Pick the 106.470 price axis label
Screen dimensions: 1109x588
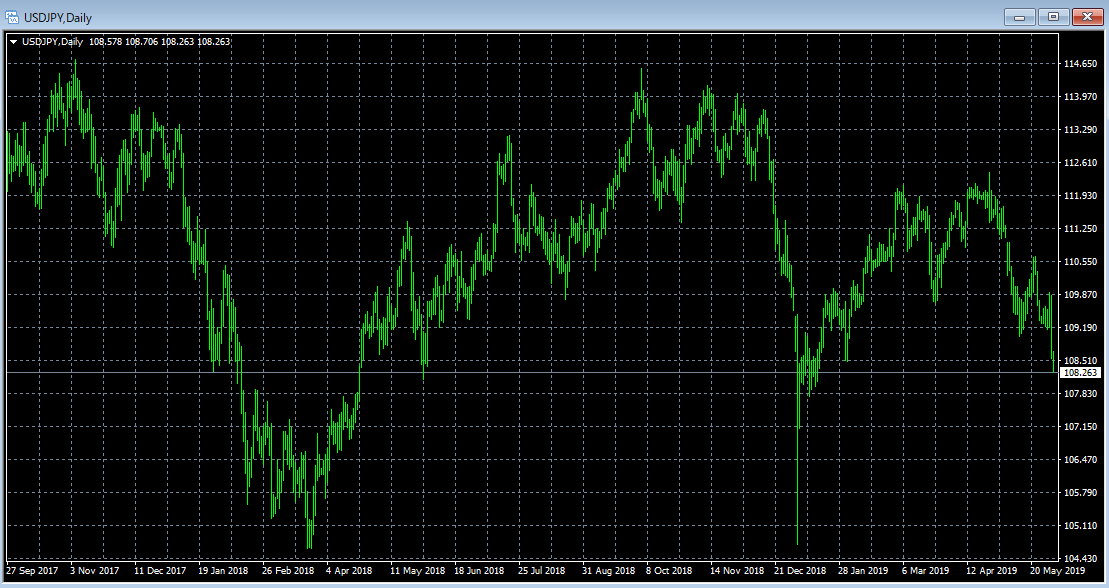pos(1080,459)
